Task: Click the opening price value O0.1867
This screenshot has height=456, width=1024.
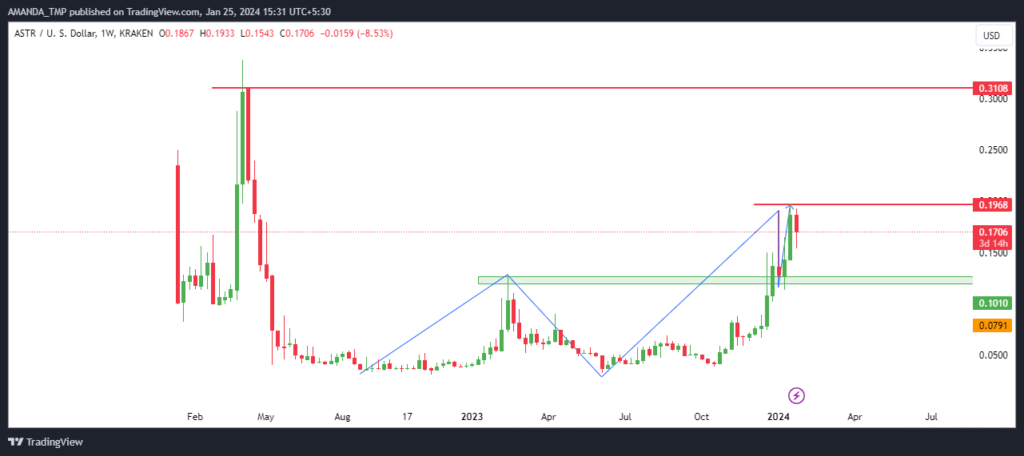Action: point(176,33)
